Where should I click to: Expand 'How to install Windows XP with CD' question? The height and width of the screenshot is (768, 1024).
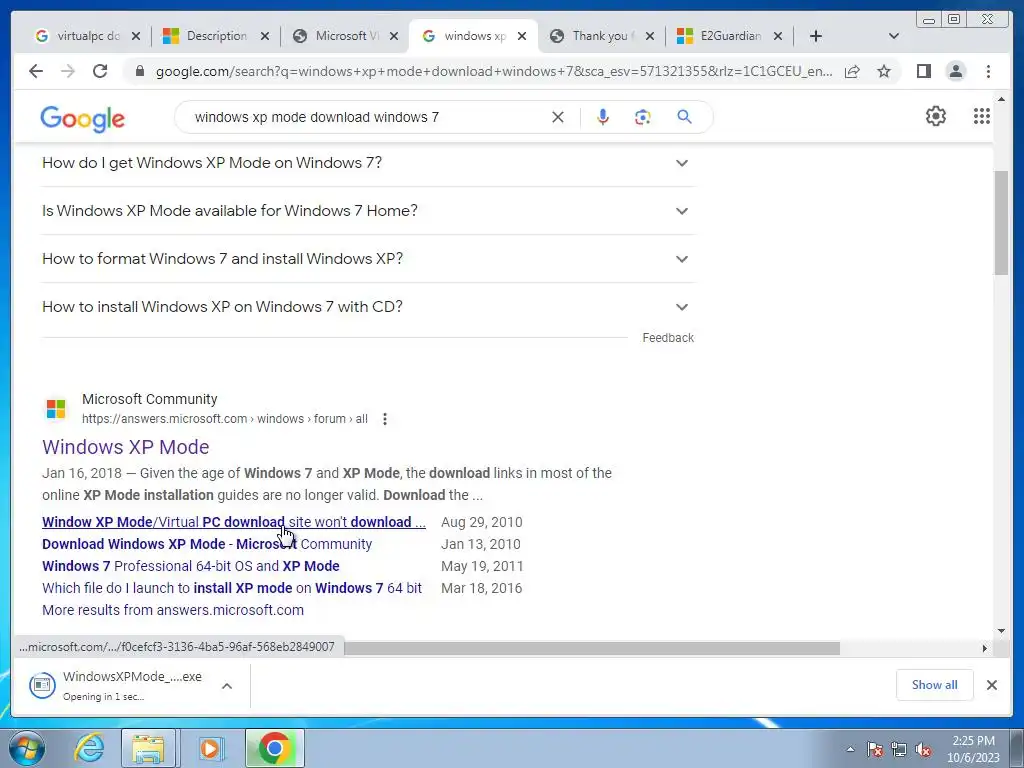[368, 307]
